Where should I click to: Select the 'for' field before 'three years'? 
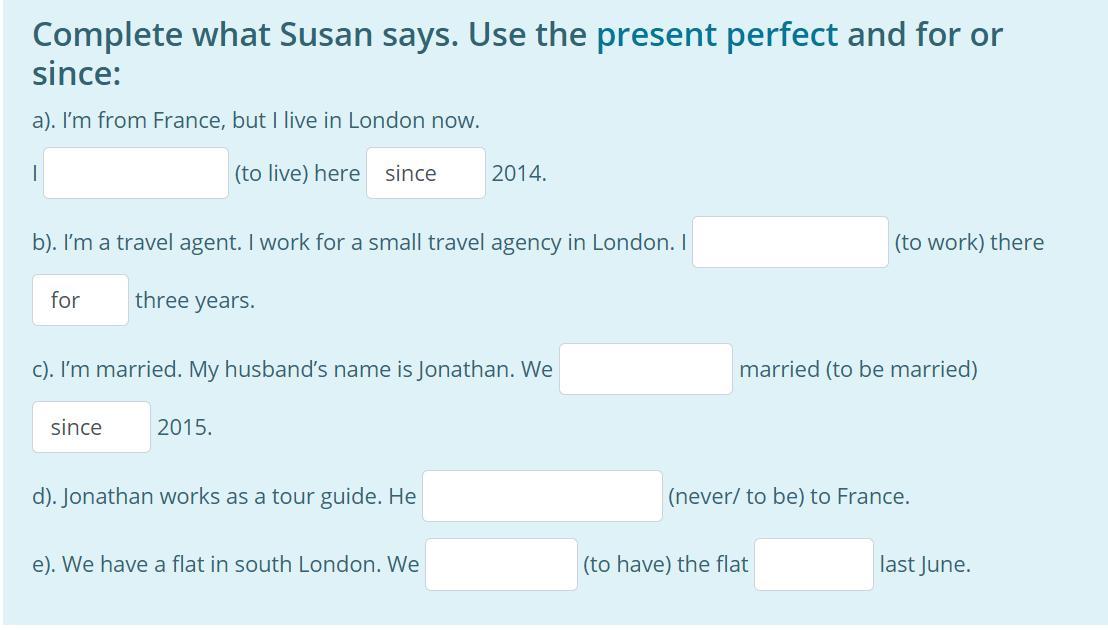pos(81,300)
